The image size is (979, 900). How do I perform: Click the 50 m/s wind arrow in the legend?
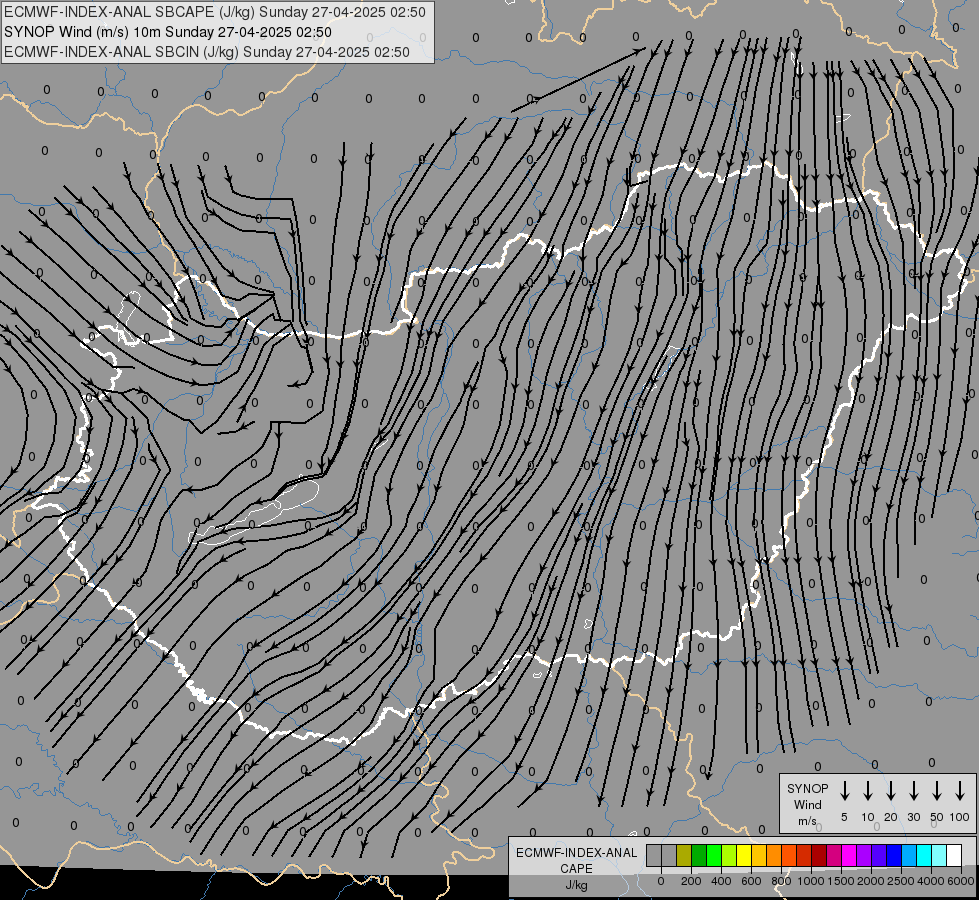tap(937, 790)
